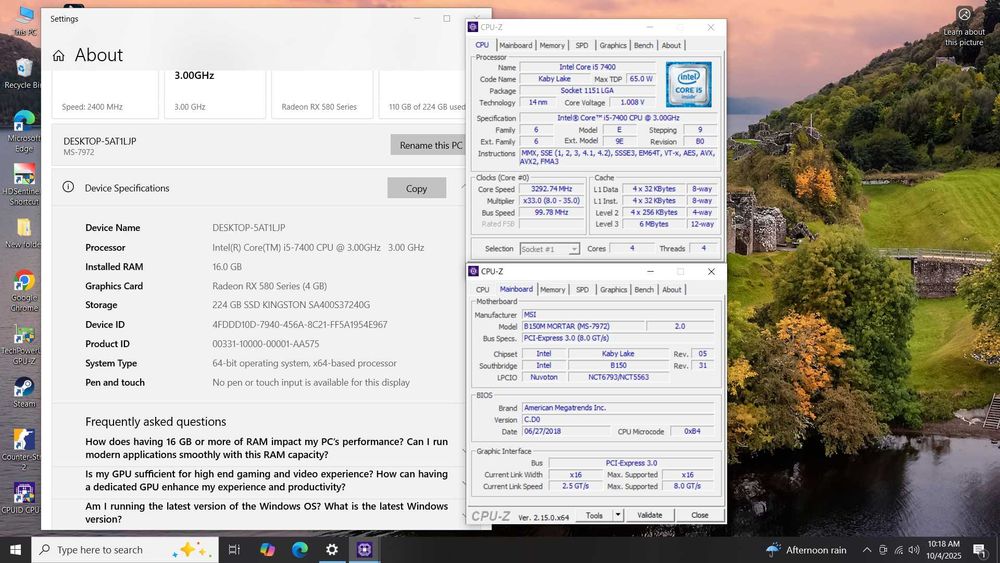The width and height of the screenshot is (1000, 563).
Task: Open Copilot from the taskbar
Action: pos(267,550)
